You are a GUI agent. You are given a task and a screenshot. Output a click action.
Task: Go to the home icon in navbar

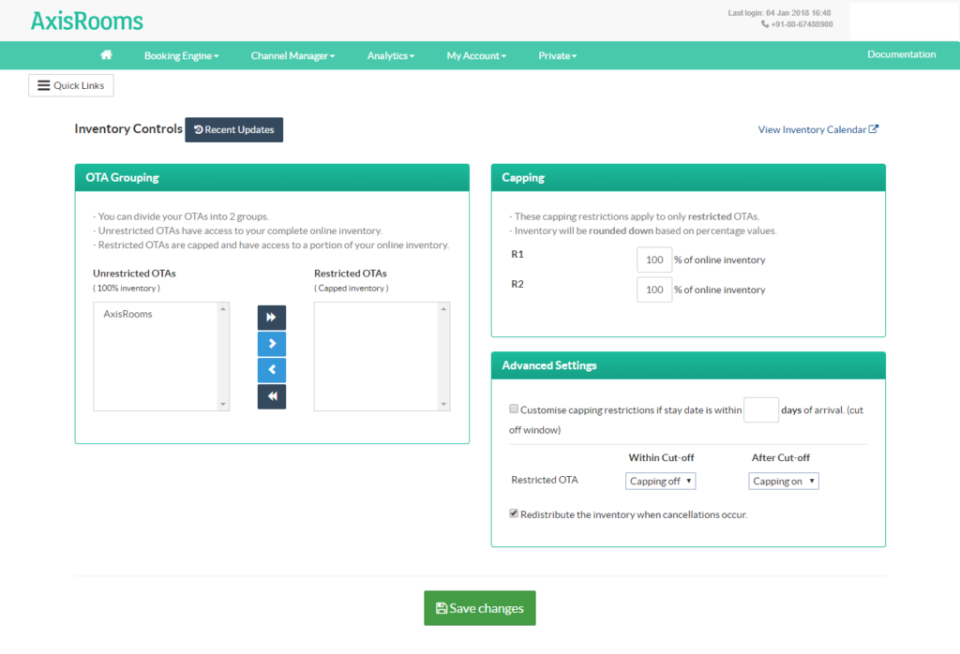tap(107, 55)
